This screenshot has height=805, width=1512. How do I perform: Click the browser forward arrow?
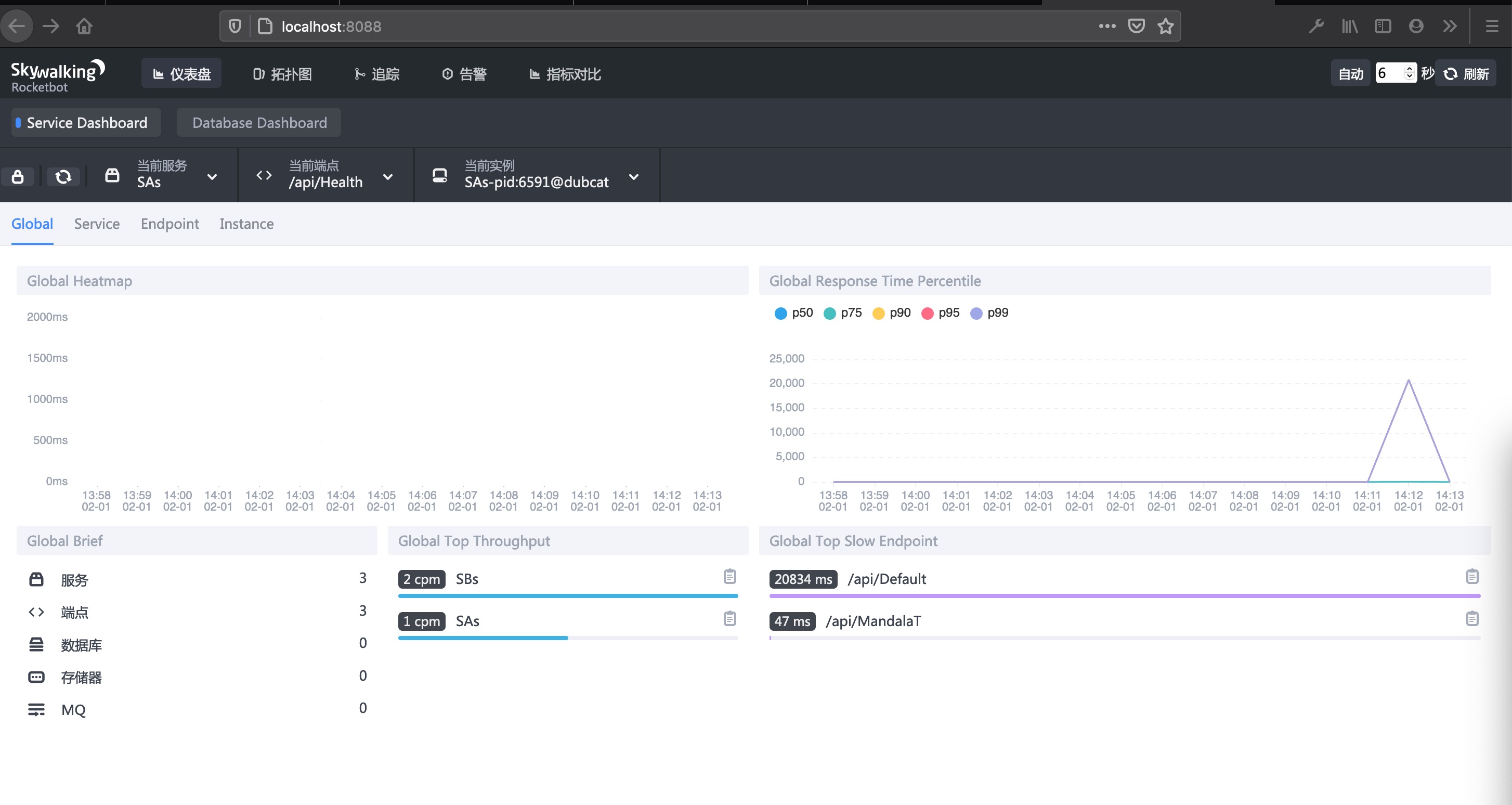[x=51, y=27]
